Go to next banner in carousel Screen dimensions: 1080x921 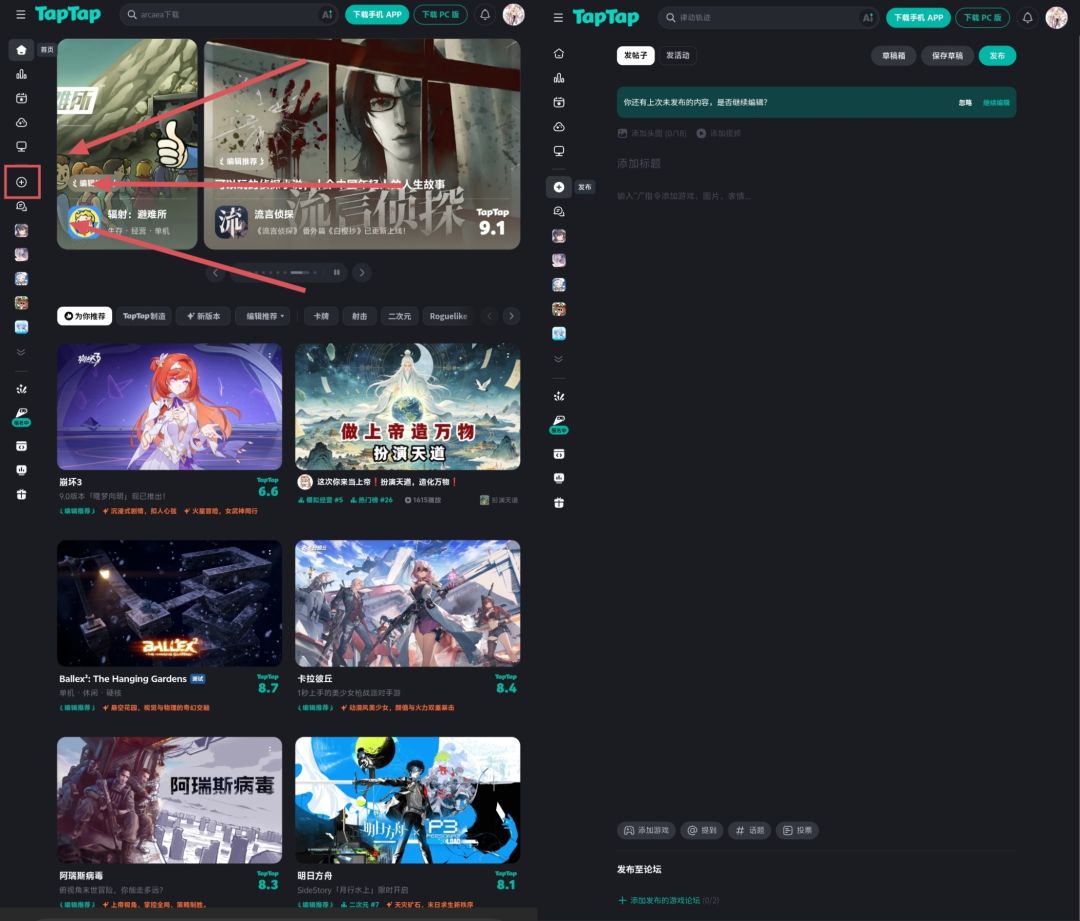coord(362,273)
